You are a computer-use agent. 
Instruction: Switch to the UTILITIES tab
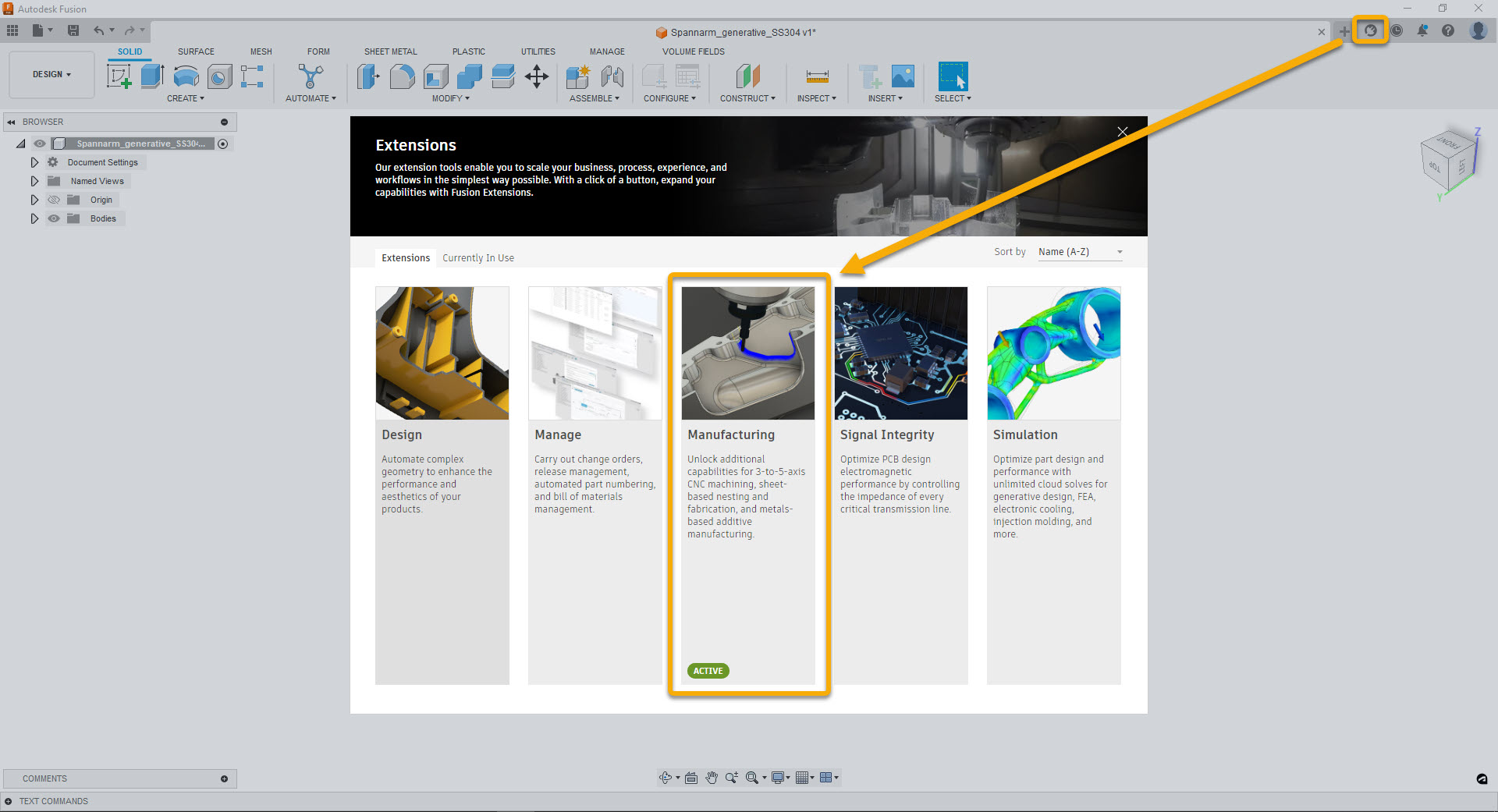pos(538,51)
